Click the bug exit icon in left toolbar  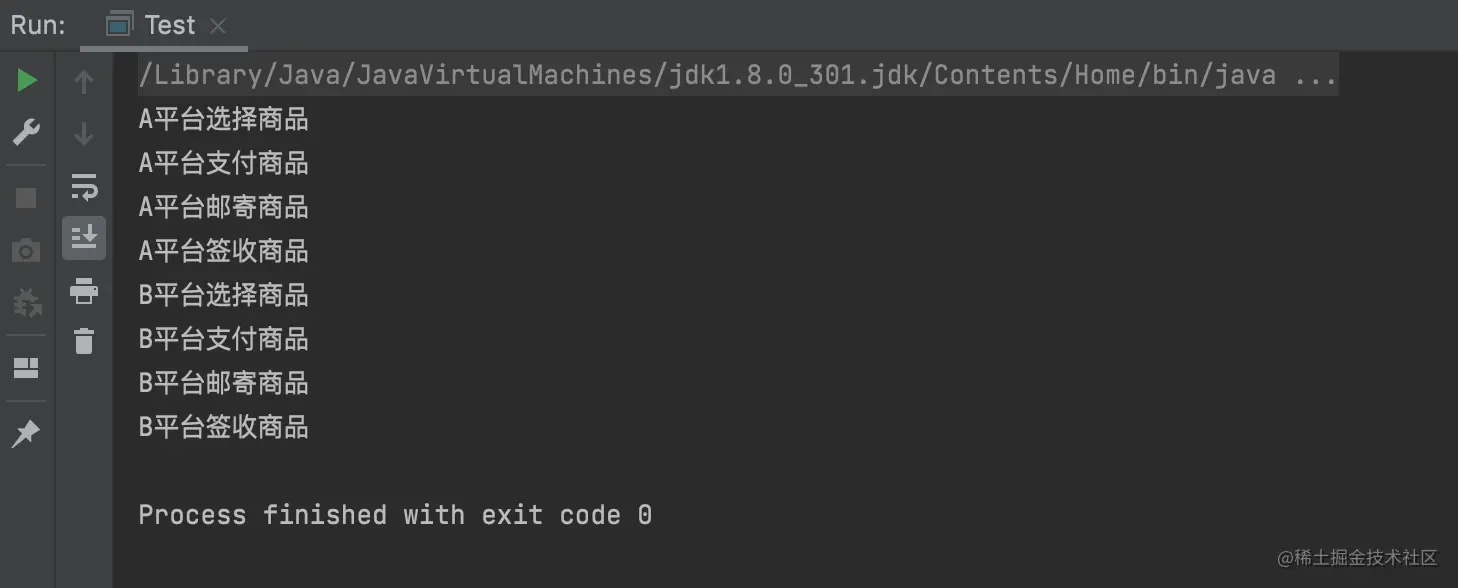tap(26, 301)
